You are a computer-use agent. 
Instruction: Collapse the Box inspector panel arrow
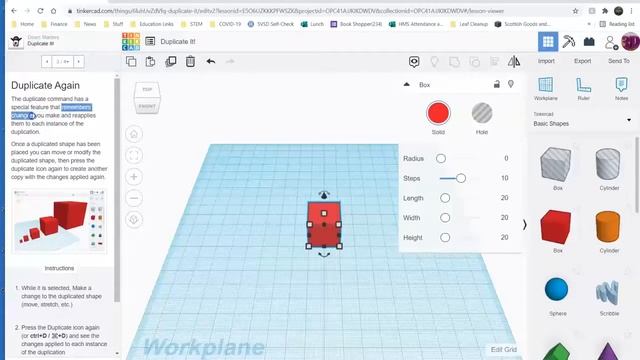[407, 84]
